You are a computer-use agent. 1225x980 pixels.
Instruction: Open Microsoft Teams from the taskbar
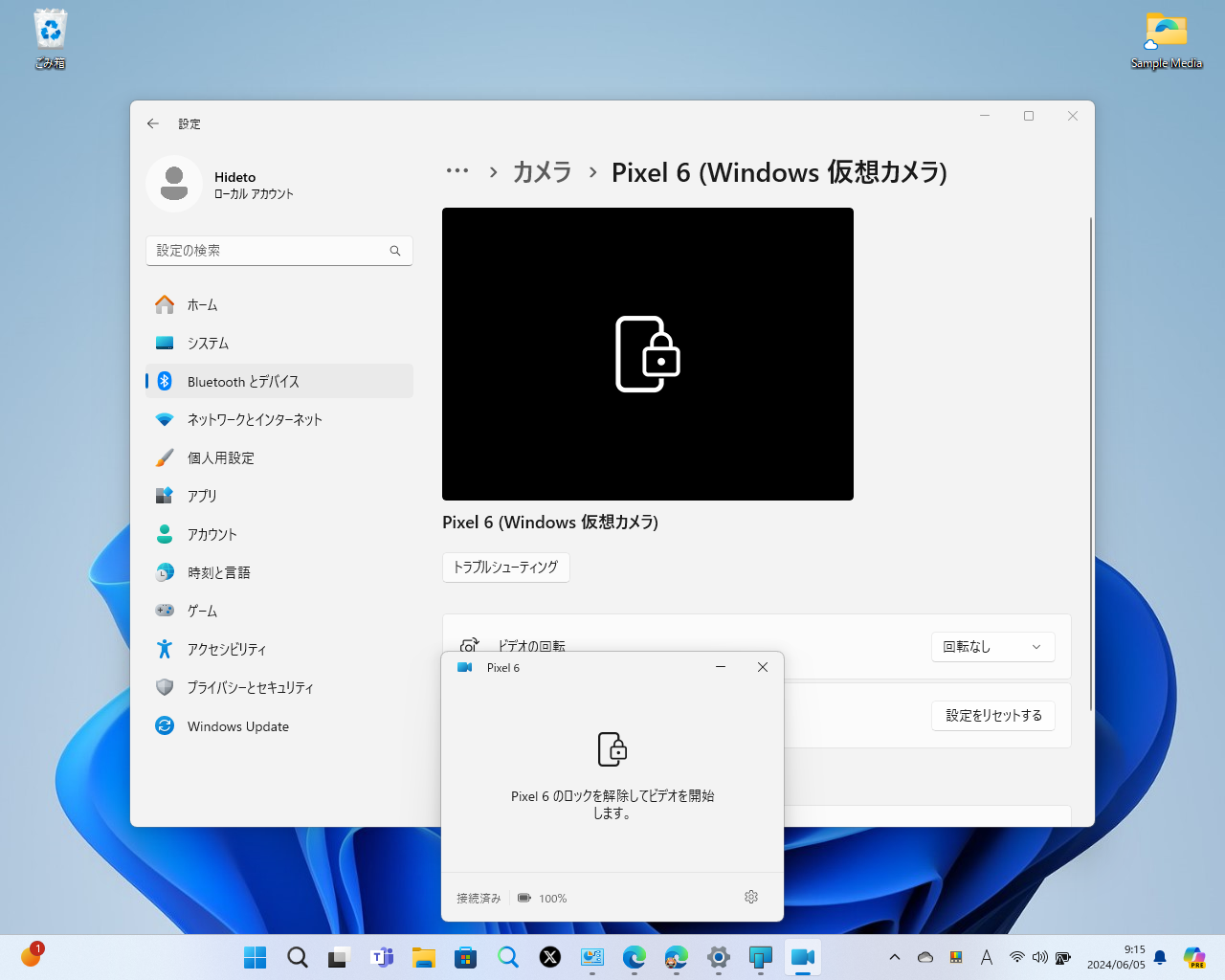point(382,956)
